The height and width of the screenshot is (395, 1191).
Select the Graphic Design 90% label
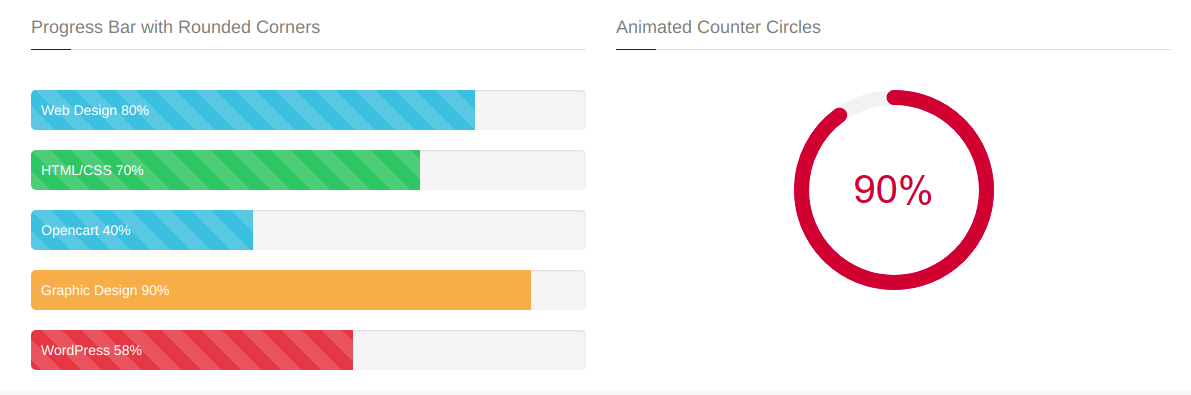pos(105,290)
